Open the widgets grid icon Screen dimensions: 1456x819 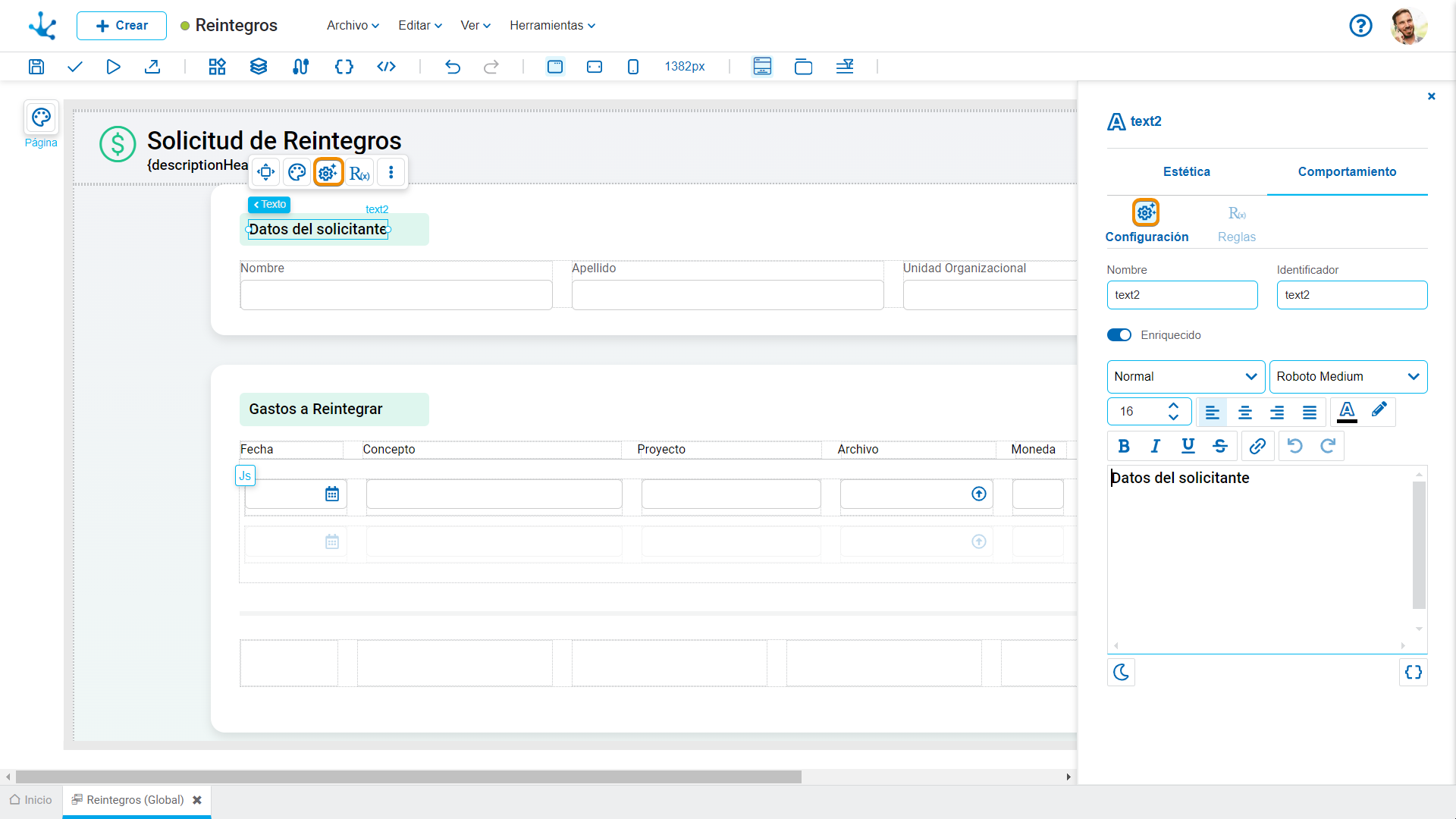[x=217, y=67]
